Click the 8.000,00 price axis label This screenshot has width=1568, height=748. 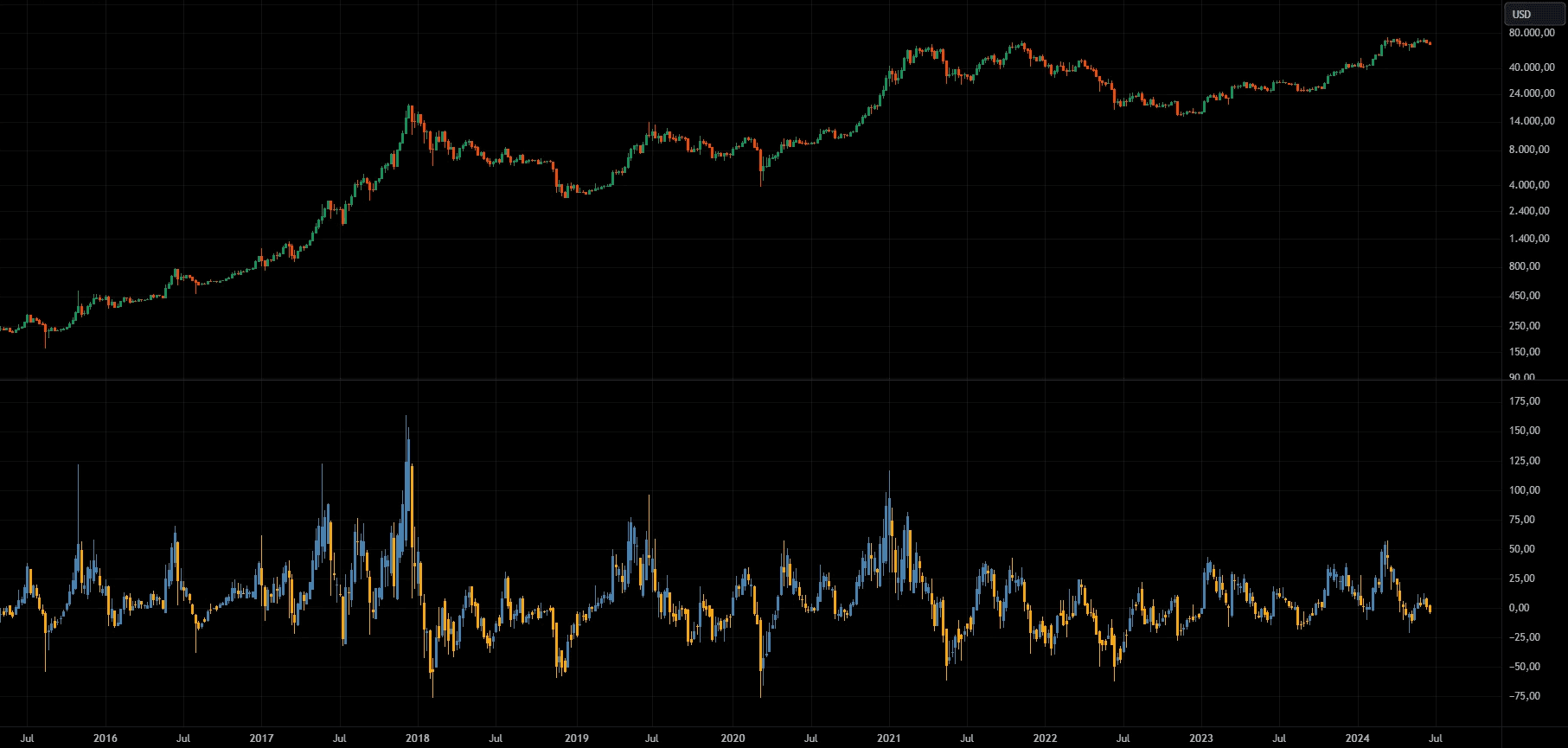pyautogui.click(x=1529, y=150)
